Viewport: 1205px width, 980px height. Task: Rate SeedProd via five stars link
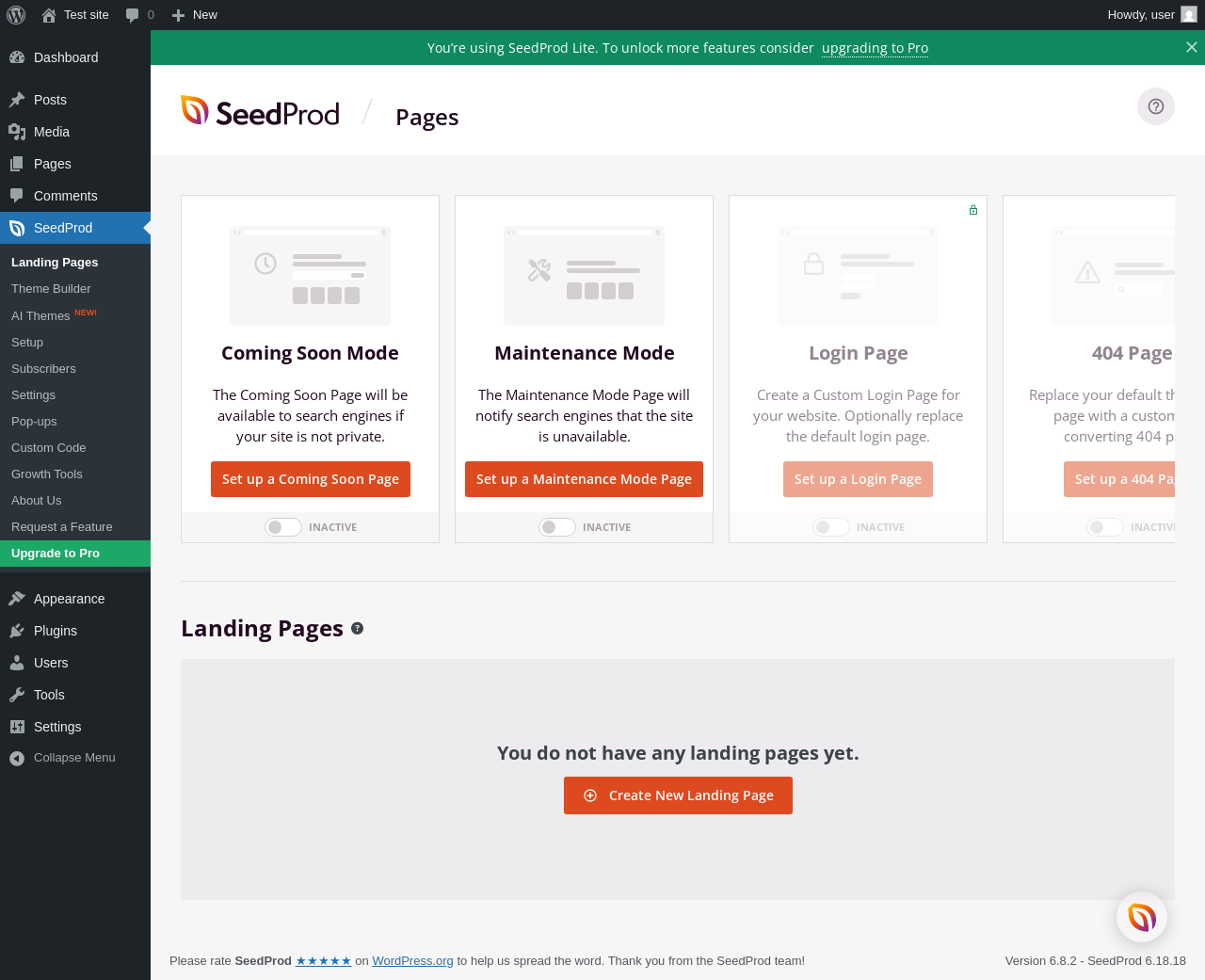(323, 961)
